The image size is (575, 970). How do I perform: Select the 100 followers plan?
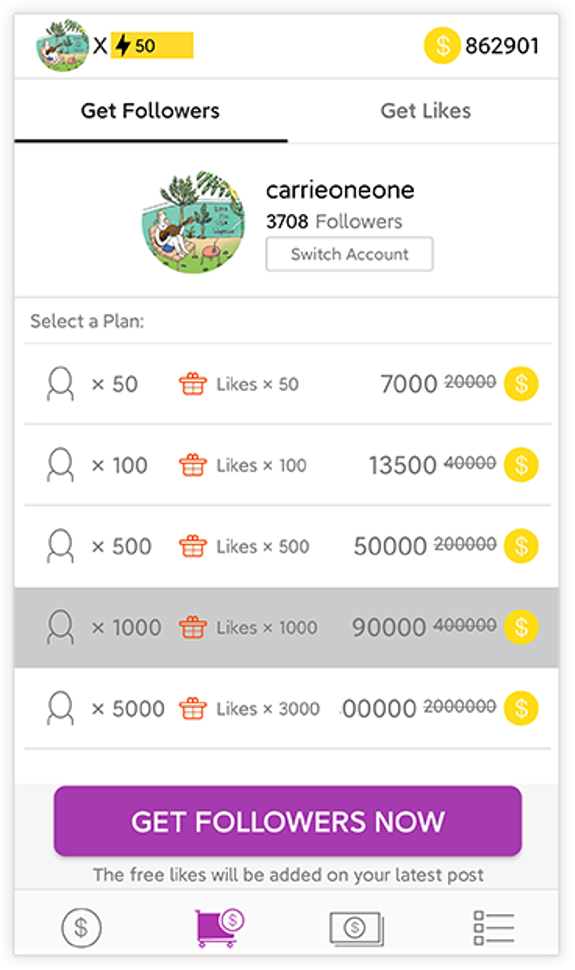tap(288, 465)
